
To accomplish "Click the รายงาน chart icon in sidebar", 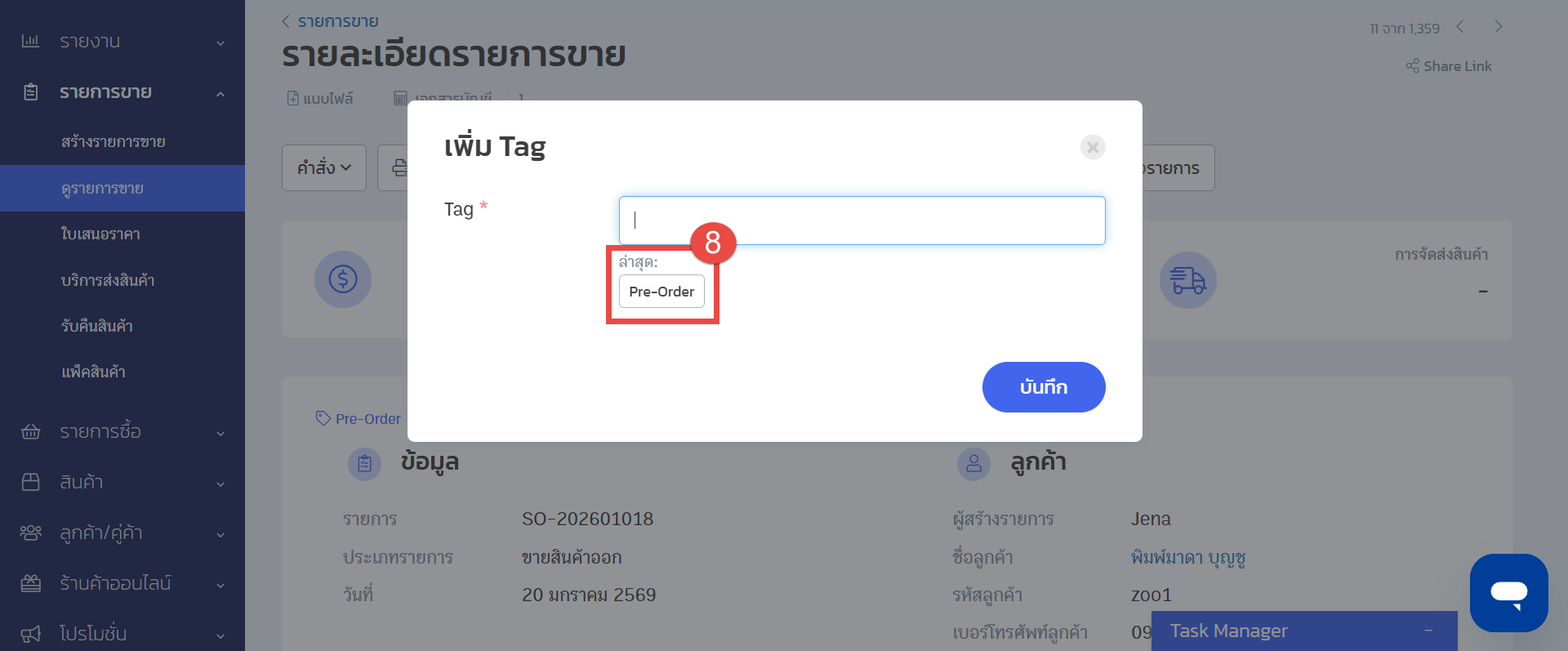I will (30, 41).
